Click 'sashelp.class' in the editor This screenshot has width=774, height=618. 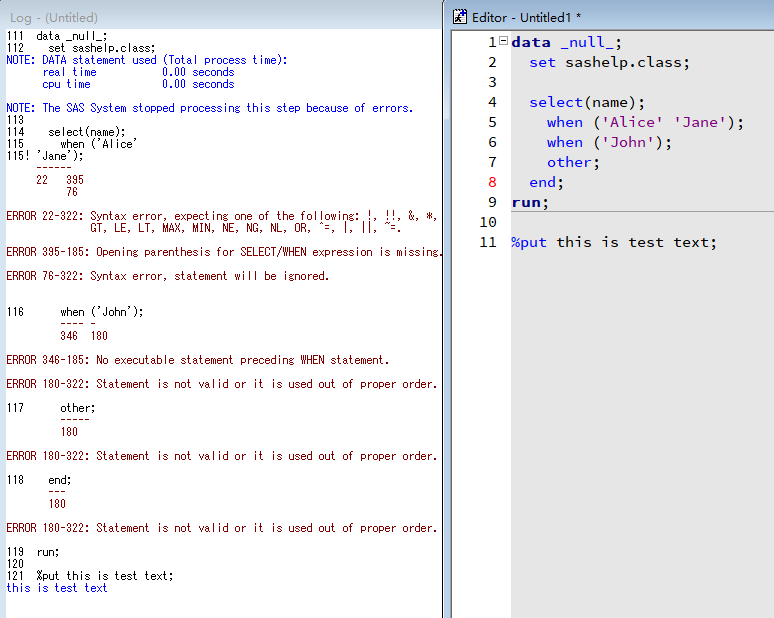[x=626, y=62]
